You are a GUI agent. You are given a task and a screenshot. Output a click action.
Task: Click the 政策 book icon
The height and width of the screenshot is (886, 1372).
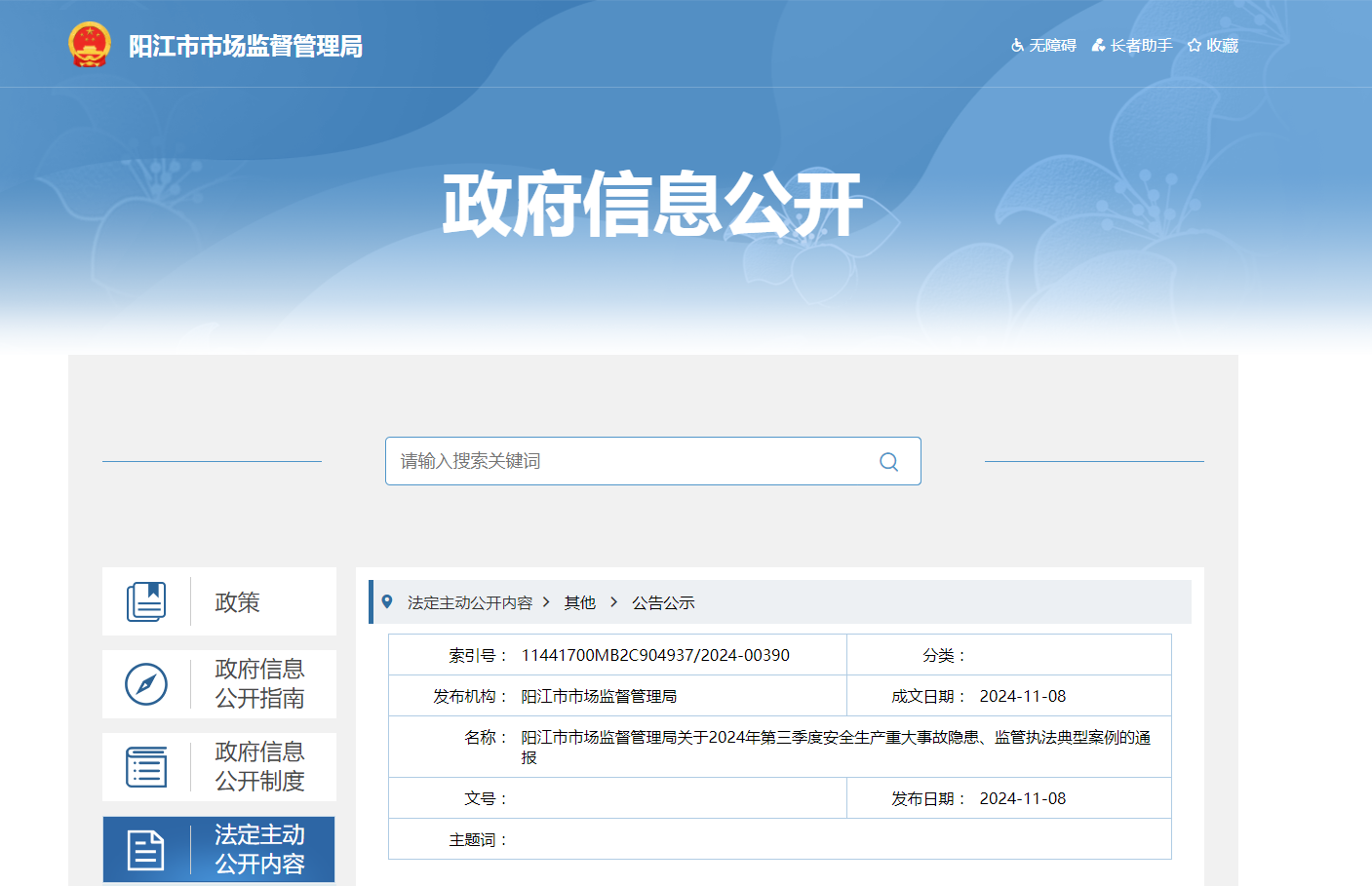click(x=146, y=601)
